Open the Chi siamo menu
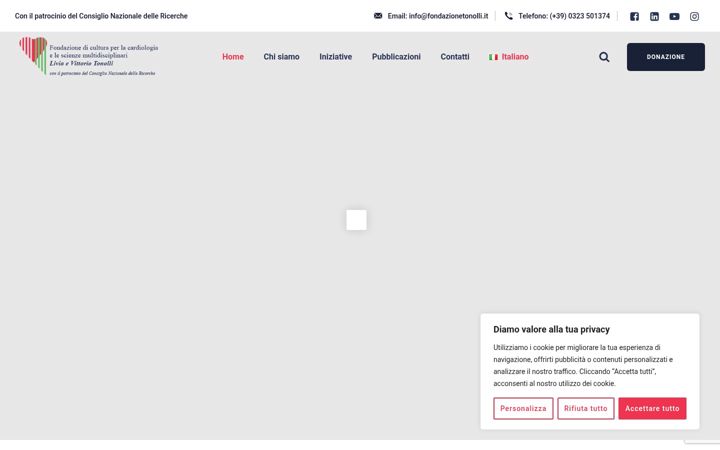The width and height of the screenshot is (720, 450). 281,57
